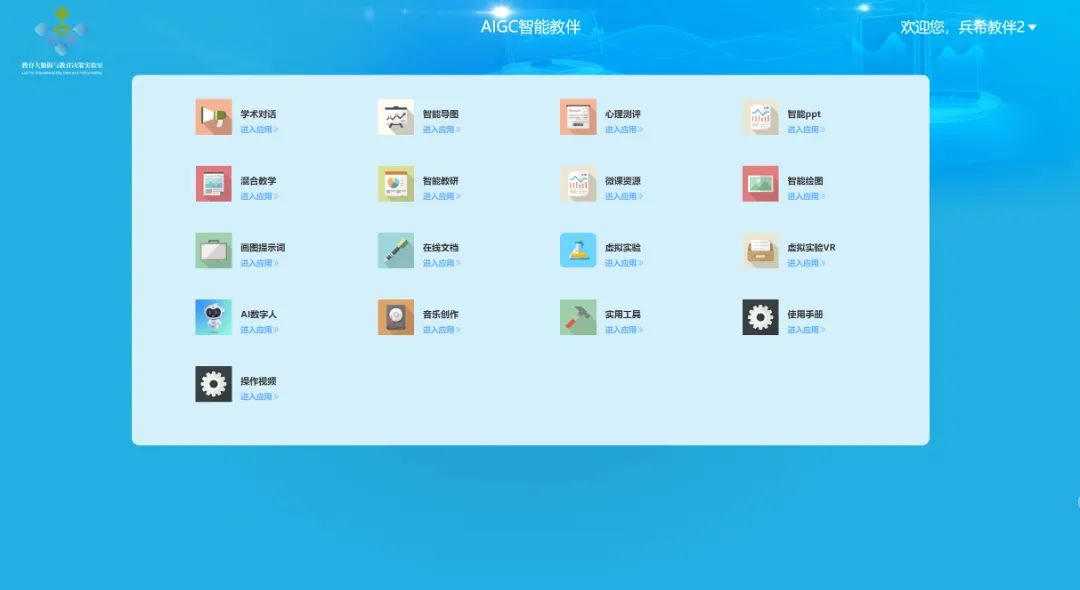The height and width of the screenshot is (590, 1080).
Task: Open the 智能ppt icon
Action: pyautogui.click(x=760, y=117)
